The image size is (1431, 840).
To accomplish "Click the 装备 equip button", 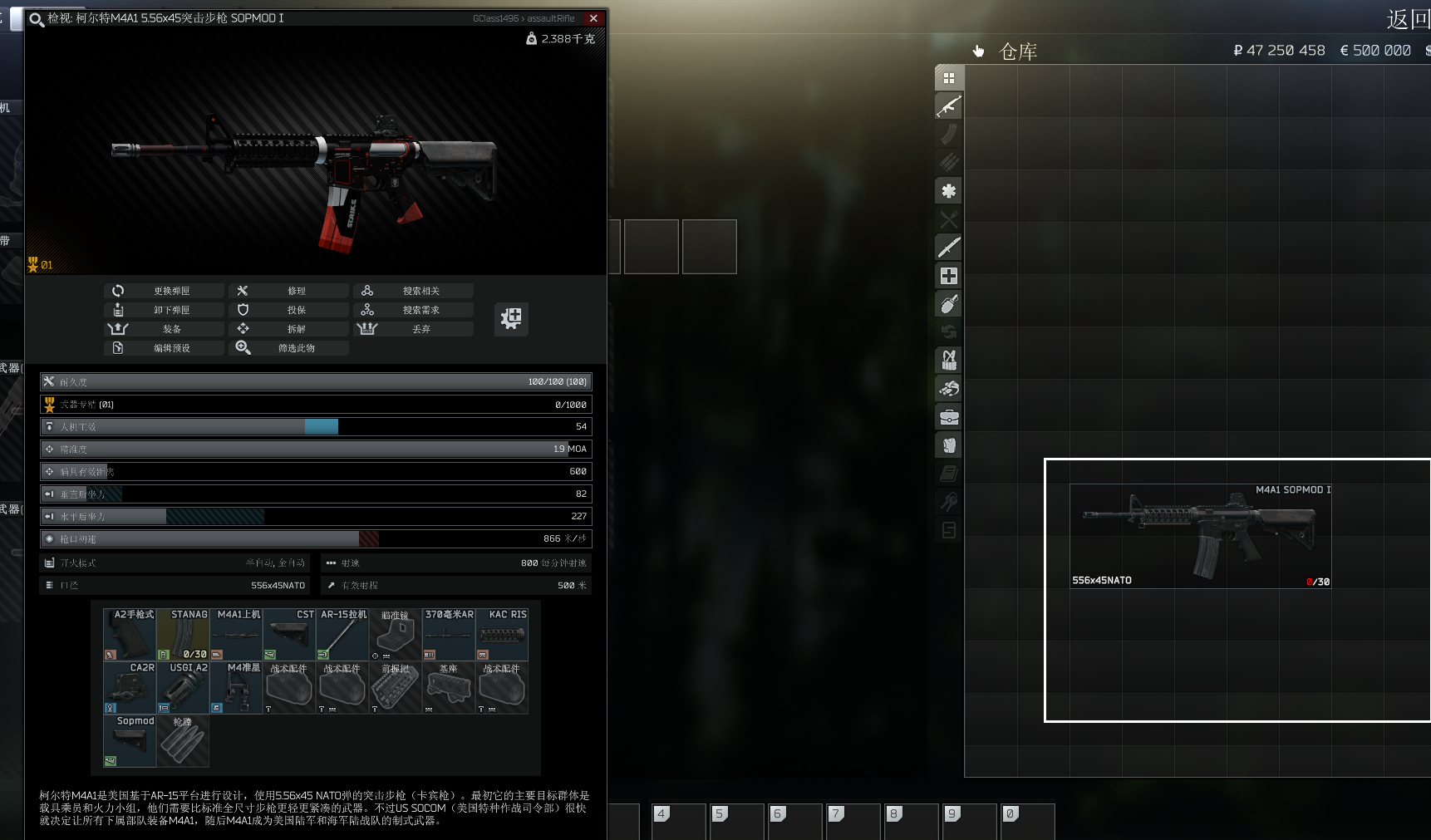I will point(164,329).
